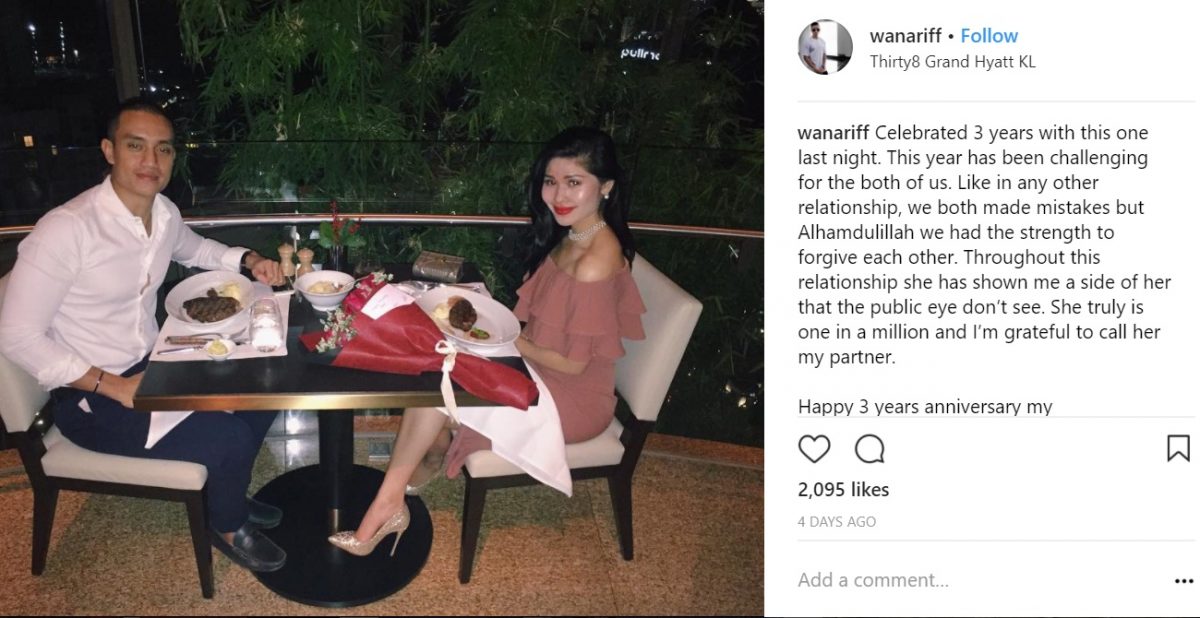Screen dimensions: 1200x618
Task: Open wanariff username in header
Action: (906, 36)
